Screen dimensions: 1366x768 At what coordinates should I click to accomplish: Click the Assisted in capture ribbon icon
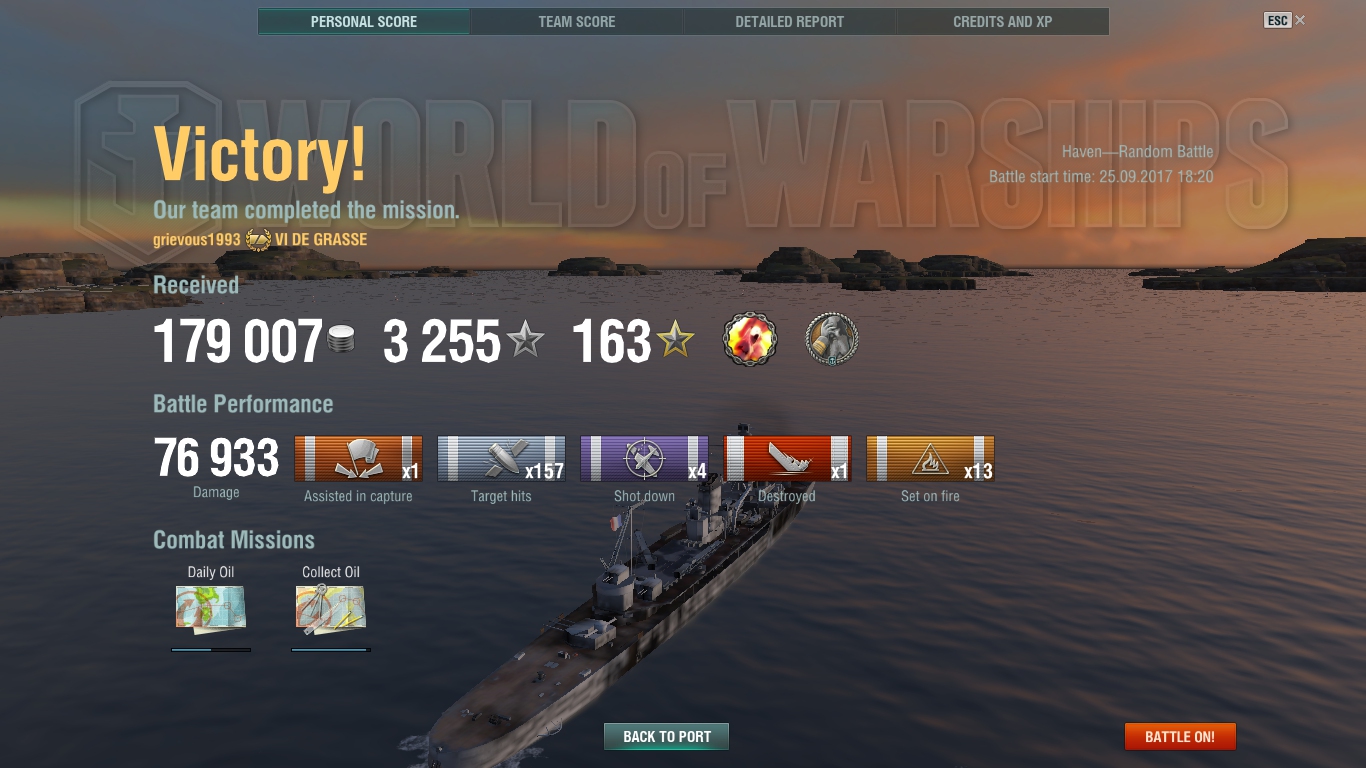pos(358,459)
